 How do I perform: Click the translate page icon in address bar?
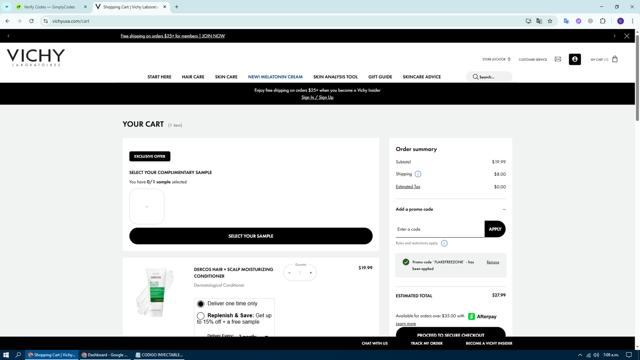539,21
